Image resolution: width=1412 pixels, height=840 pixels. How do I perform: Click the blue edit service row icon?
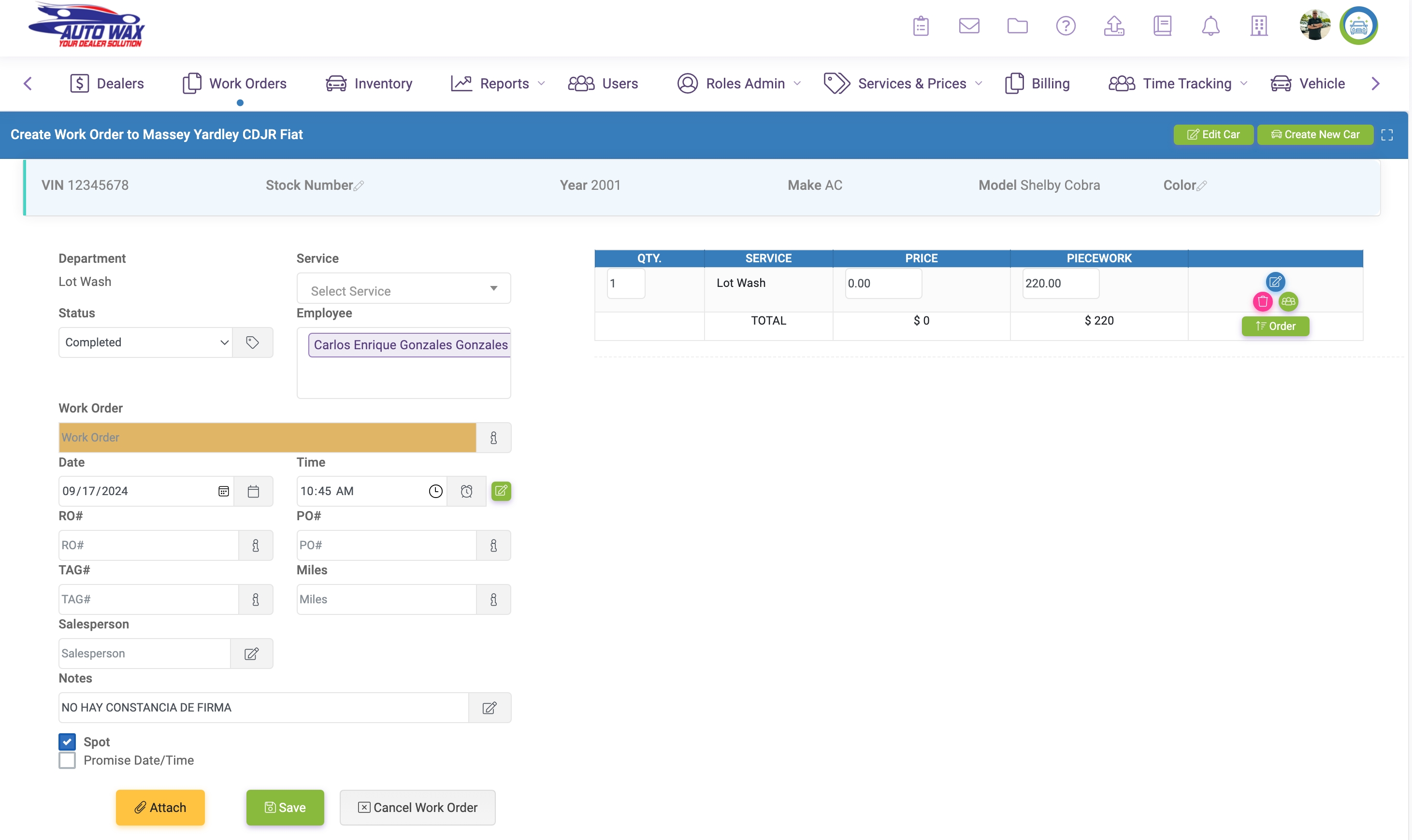tap(1275, 281)
